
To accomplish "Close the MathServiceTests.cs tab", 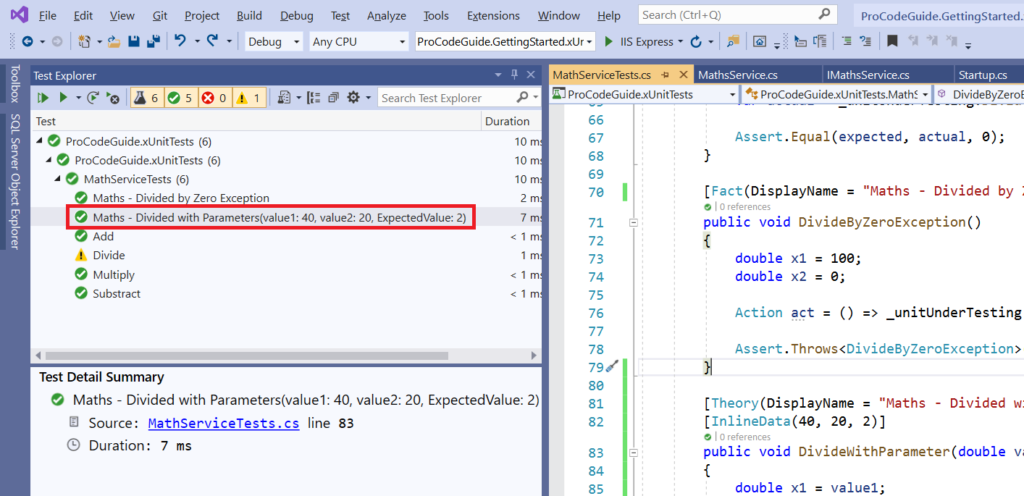I will point(682,75).
